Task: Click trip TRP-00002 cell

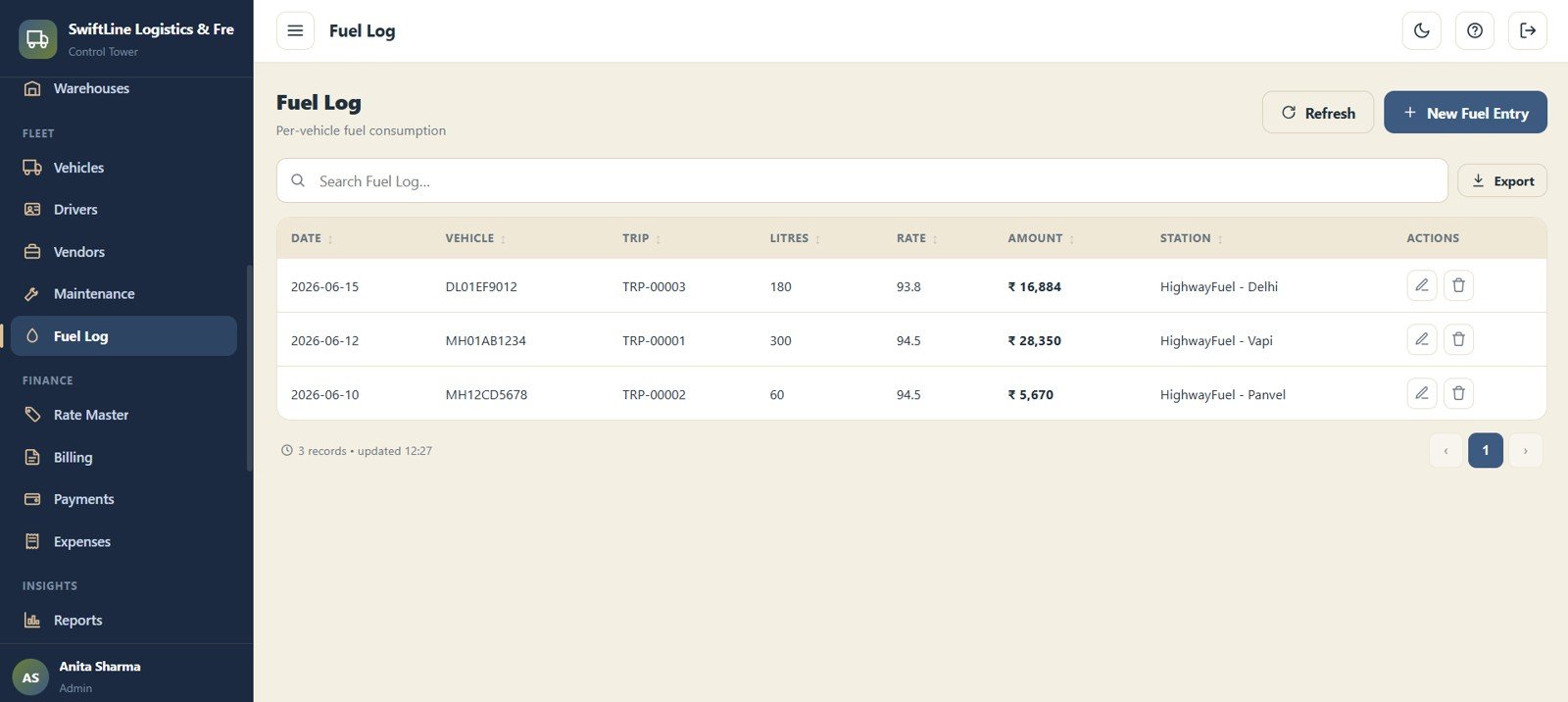Action: pos(654,395)
